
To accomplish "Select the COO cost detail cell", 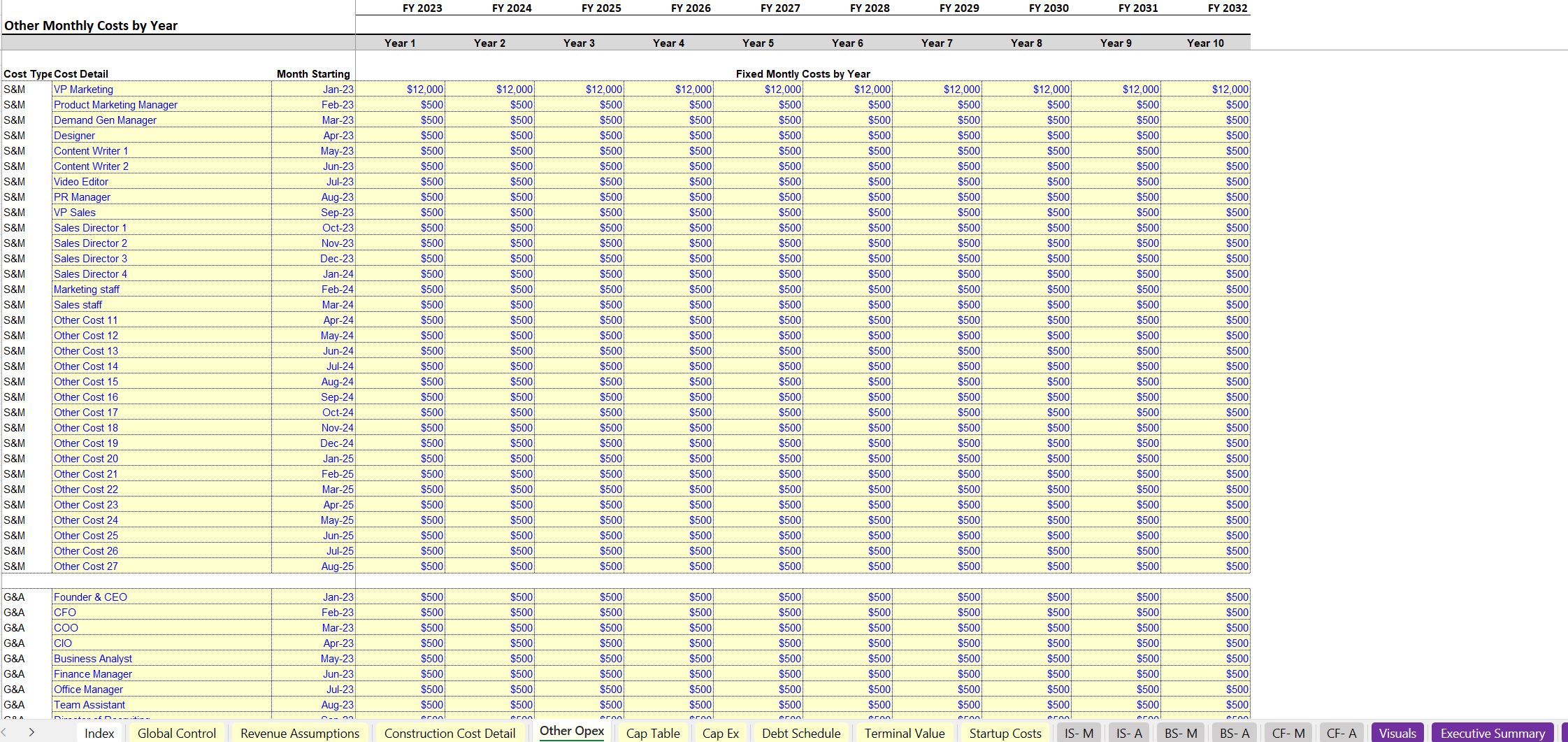I will click(x=161, y=628).
